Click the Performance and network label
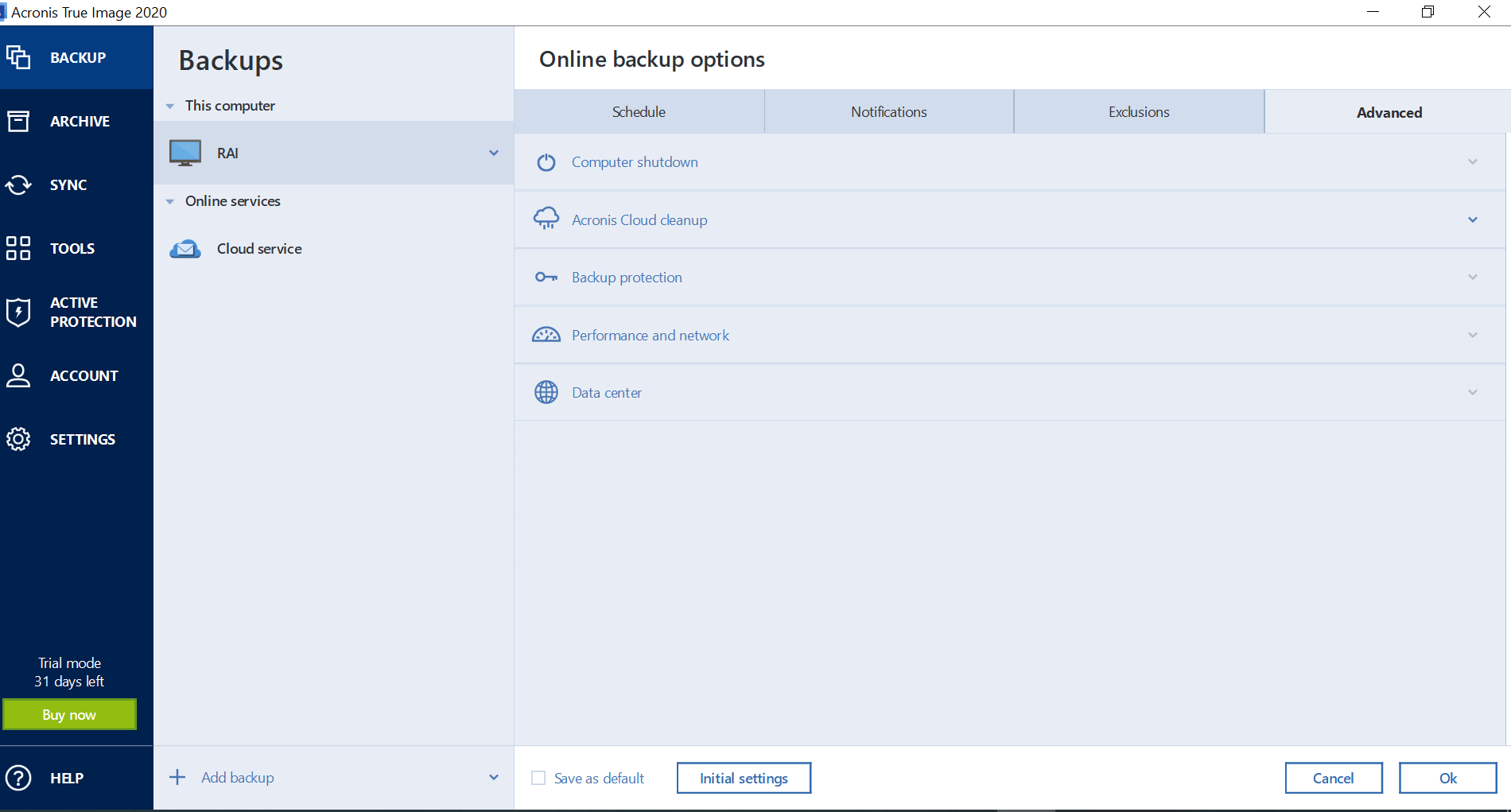The width and height of the screenshot is (1511, 812). [x=651, y=335]
